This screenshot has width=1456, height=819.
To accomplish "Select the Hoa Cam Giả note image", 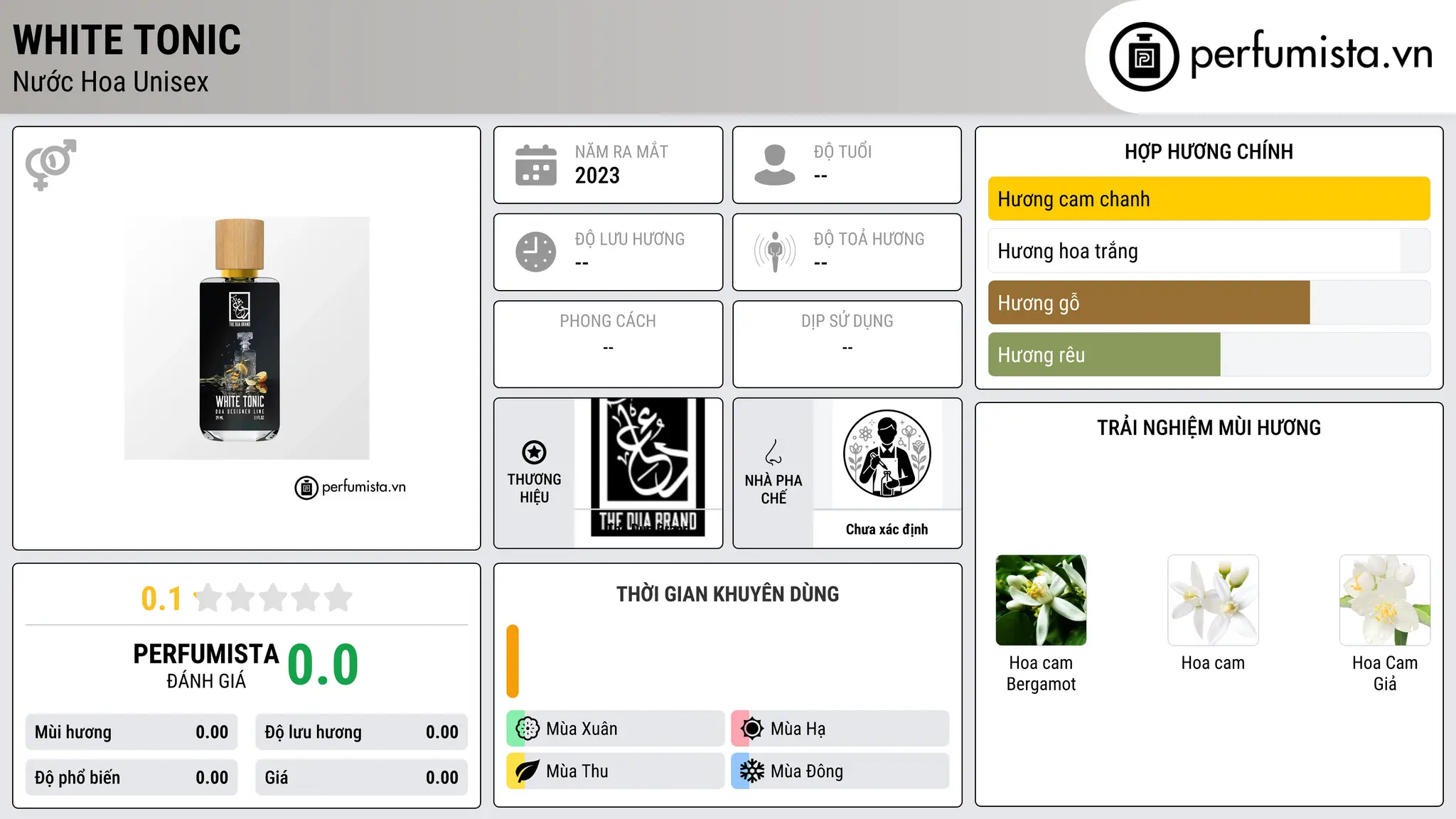I will click(x=1385, y=600).
